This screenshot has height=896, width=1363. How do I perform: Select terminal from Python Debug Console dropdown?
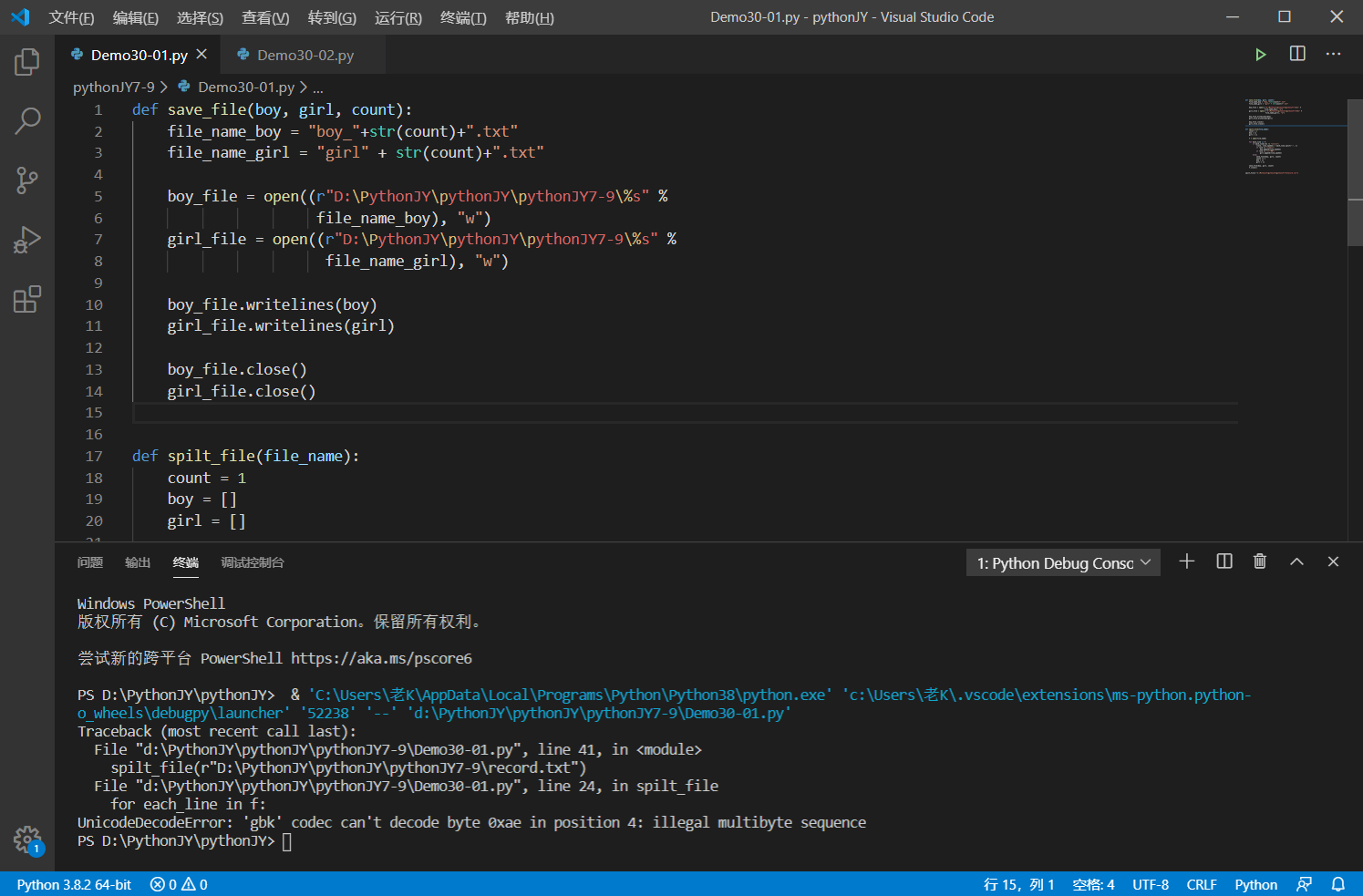pos(1063,563)
